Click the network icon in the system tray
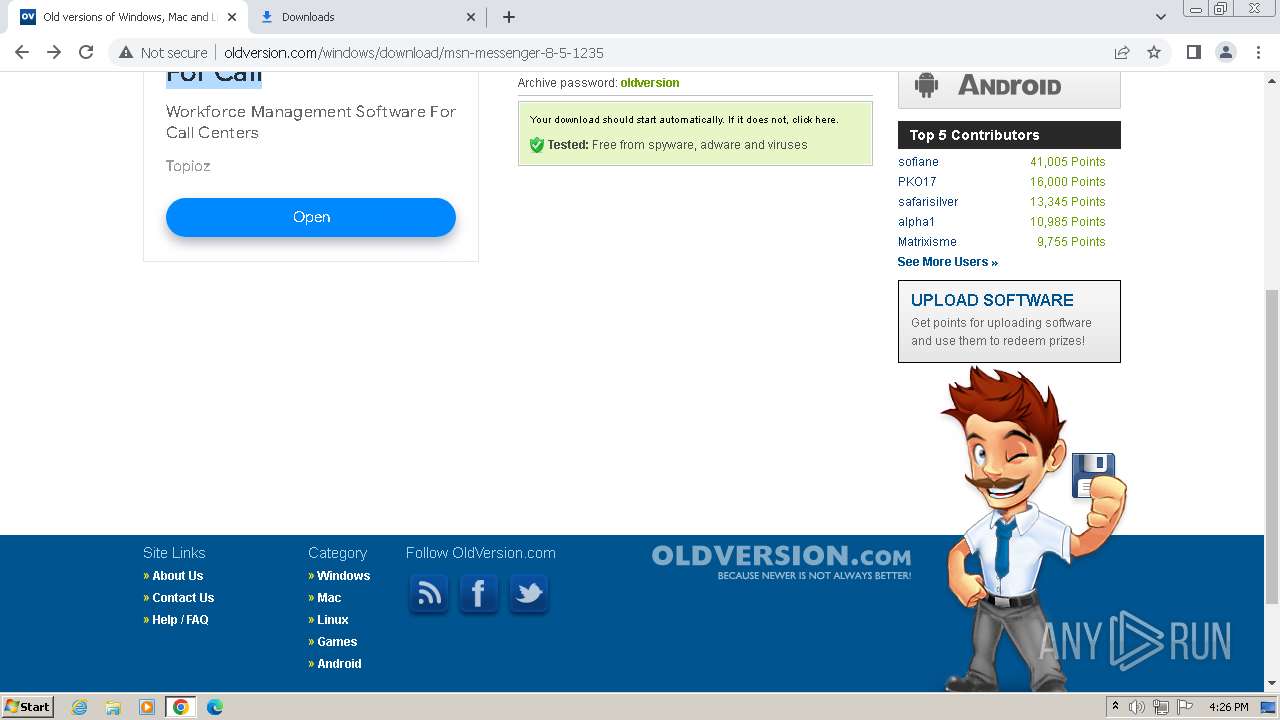This screenshot has width=1280, height=720. [1161, 707]
